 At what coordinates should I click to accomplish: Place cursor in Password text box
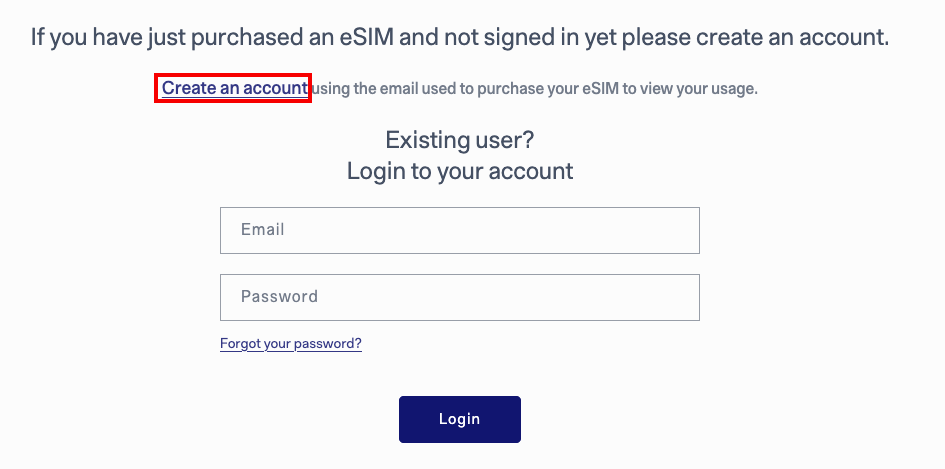(x=459, y=297)
